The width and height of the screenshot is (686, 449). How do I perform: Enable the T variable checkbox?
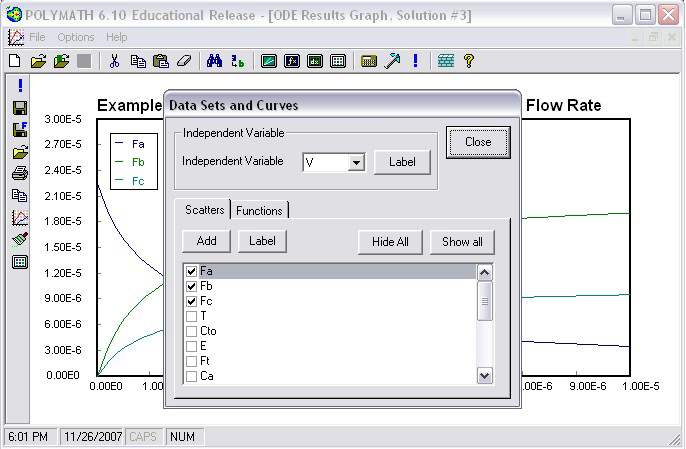click(x=191, y=316)
